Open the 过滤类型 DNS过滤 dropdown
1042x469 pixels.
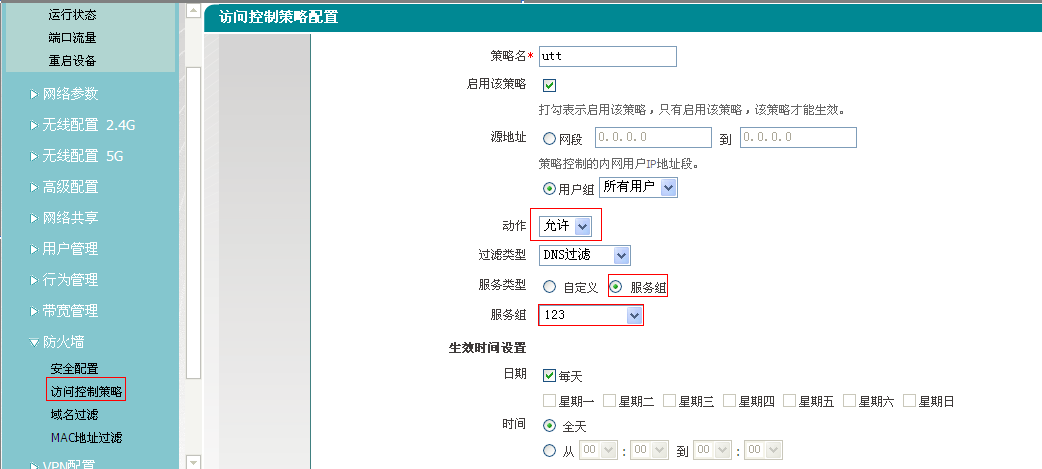(585, 256)
